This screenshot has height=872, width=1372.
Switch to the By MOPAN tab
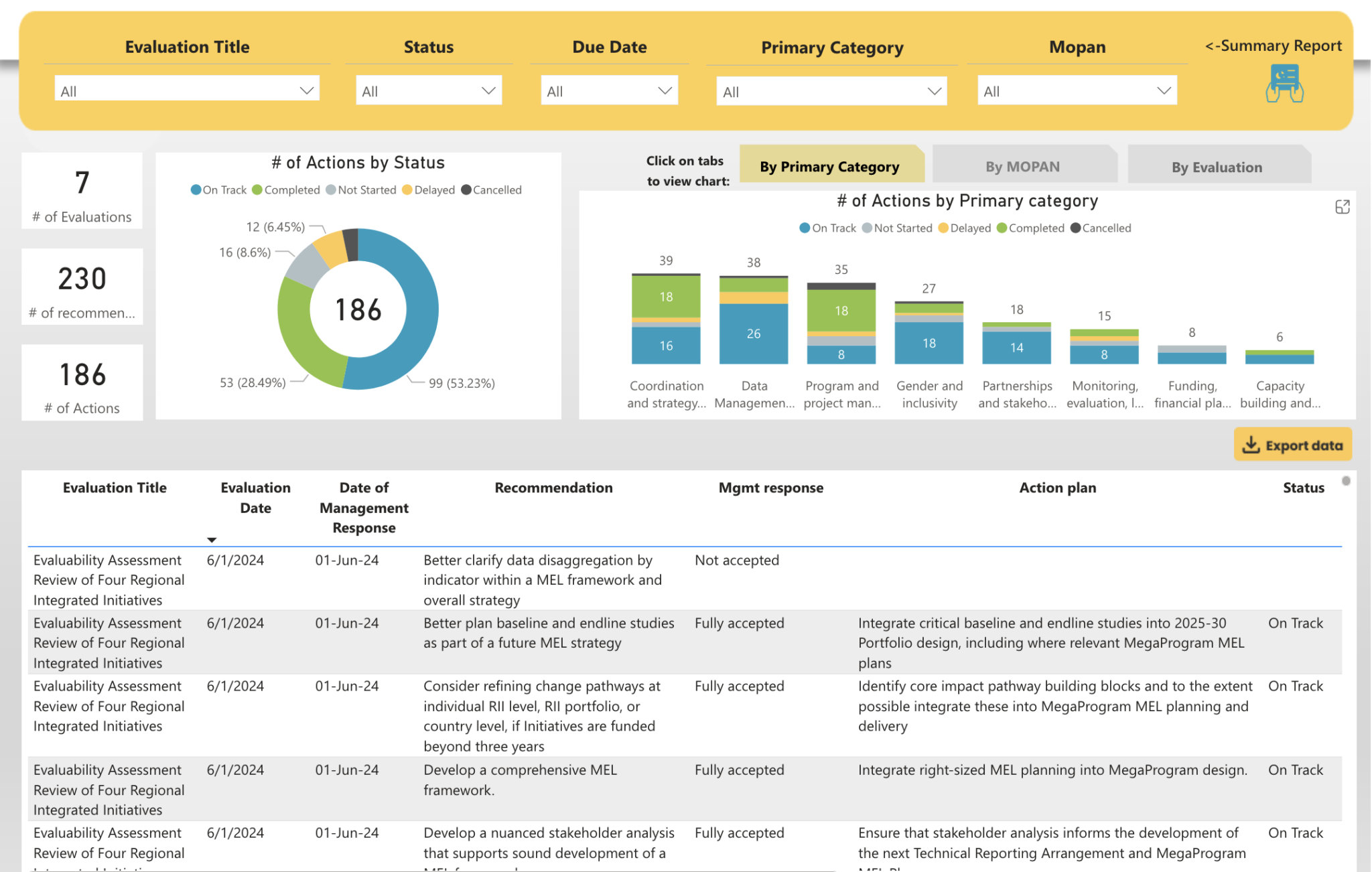(1024, 165)
